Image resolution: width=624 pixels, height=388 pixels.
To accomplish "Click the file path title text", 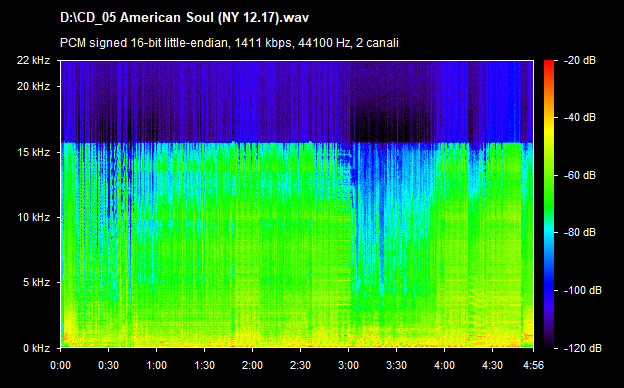I will 184,18.
